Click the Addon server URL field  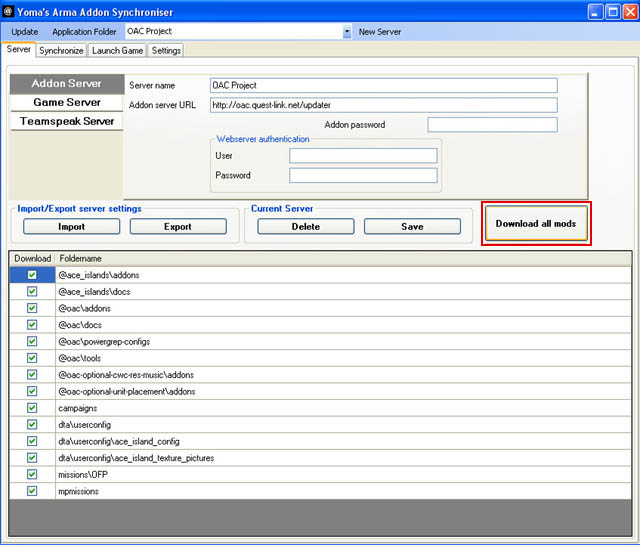click(x=383, y=105)
